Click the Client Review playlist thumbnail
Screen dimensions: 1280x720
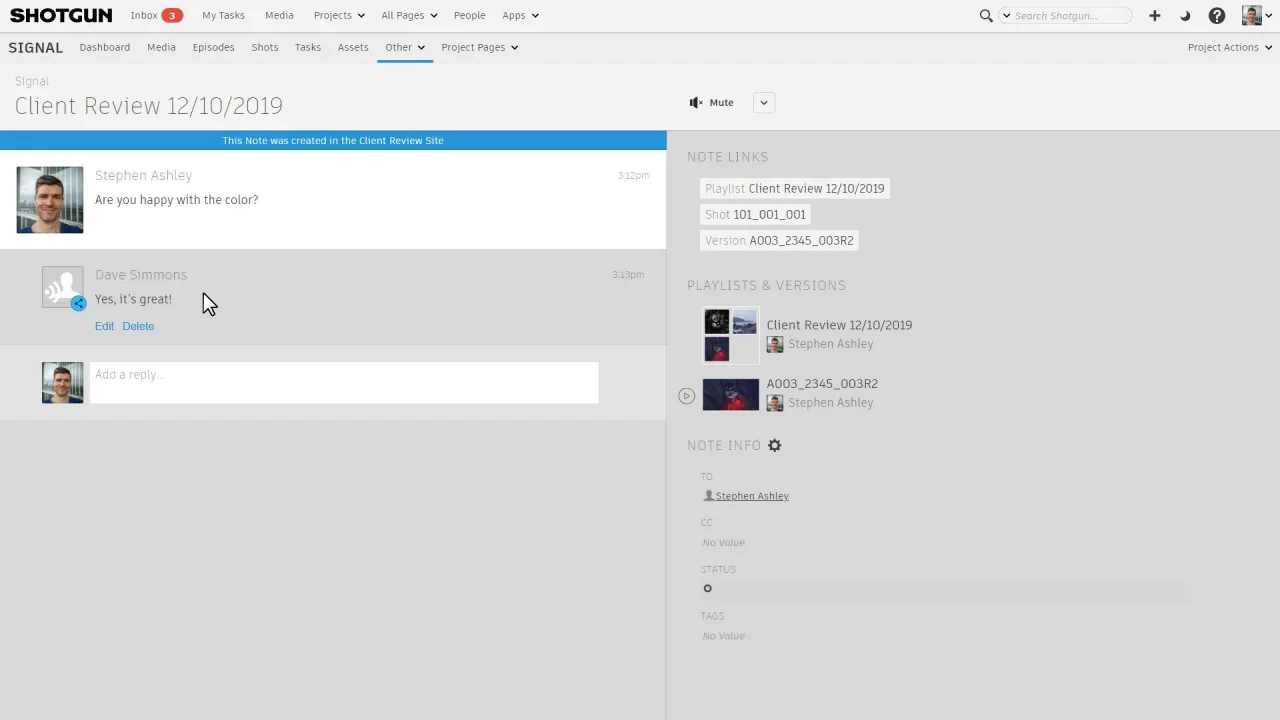[x=730, y=335]
